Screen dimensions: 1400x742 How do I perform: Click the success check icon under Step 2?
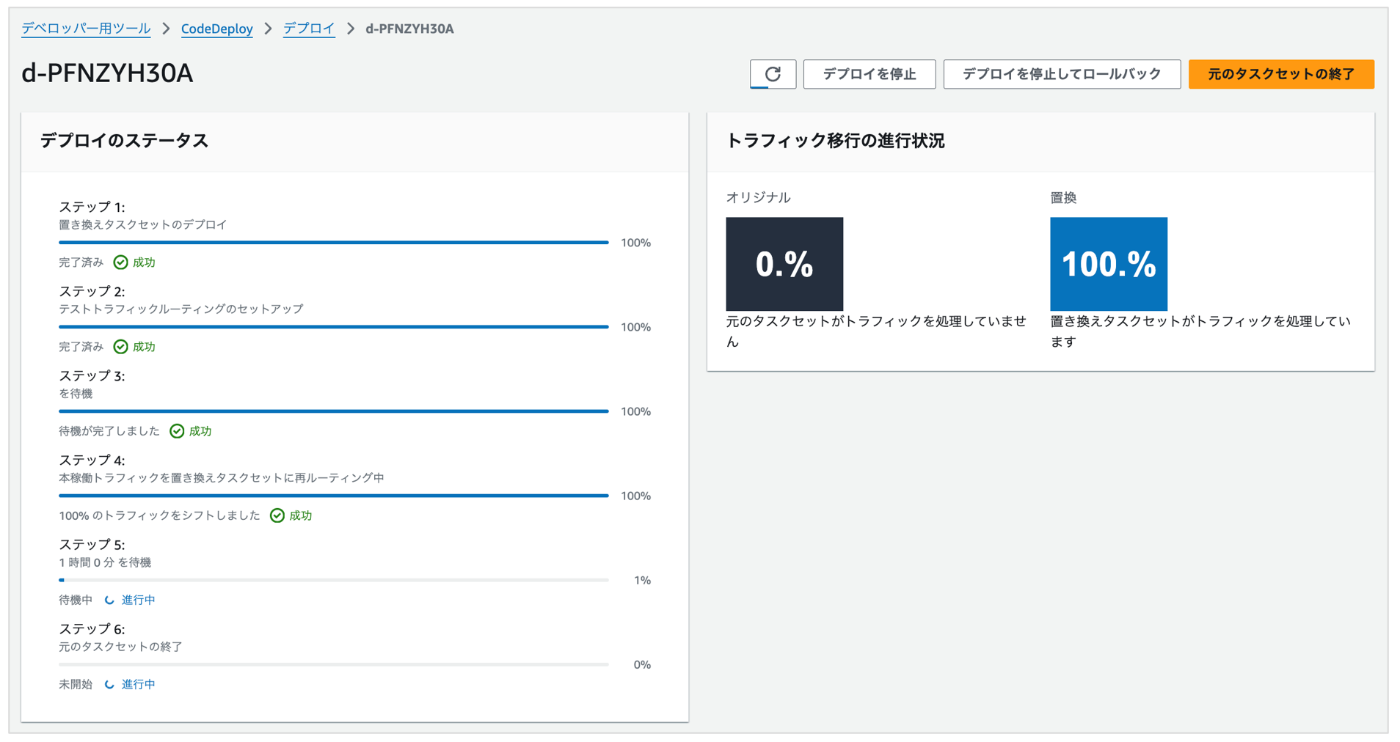(121, 347)
